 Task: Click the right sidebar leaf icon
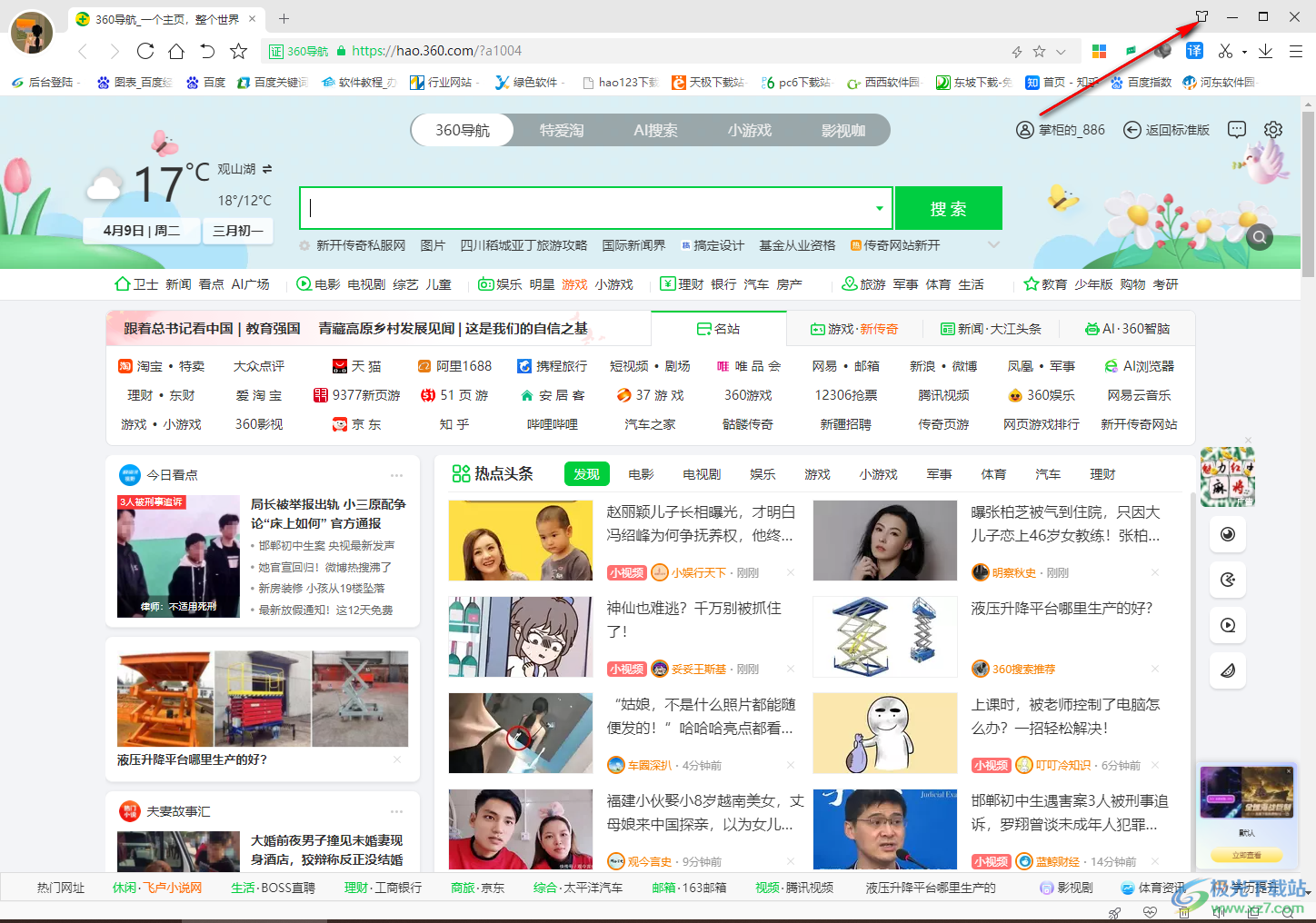click(1228, 670)
